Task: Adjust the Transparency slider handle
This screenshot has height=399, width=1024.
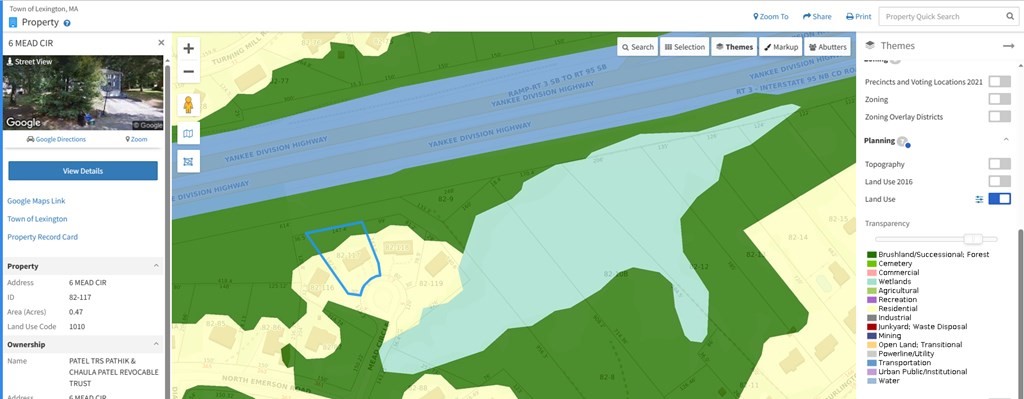Action: [x=973, y=239]
